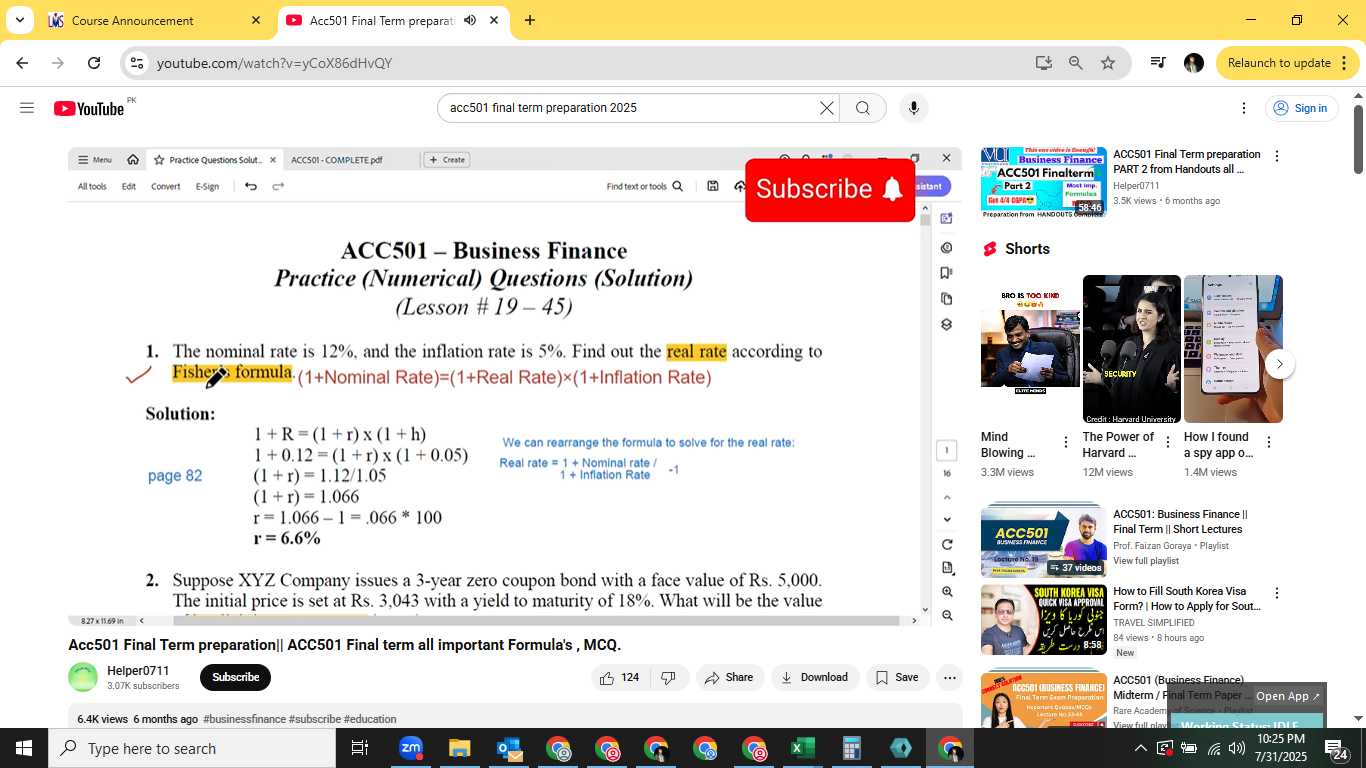Open options for Power of Harvard short
Viewport: 1366px width, 768px height.
[x=1167, y=442]
